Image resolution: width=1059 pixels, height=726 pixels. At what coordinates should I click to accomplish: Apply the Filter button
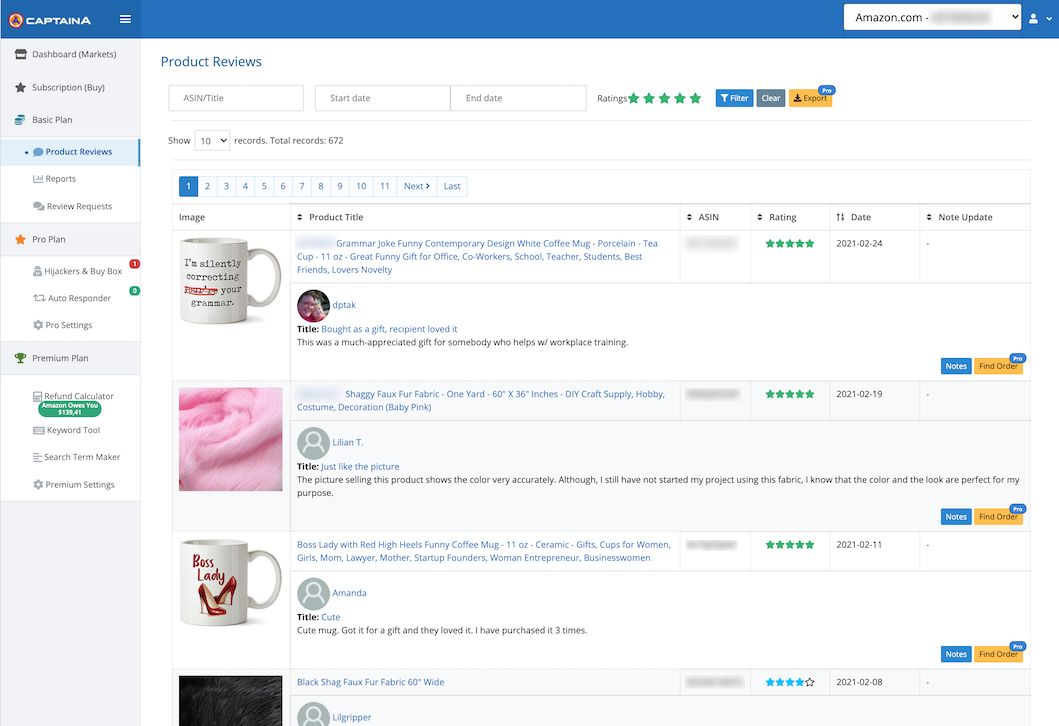coord(734,98)
